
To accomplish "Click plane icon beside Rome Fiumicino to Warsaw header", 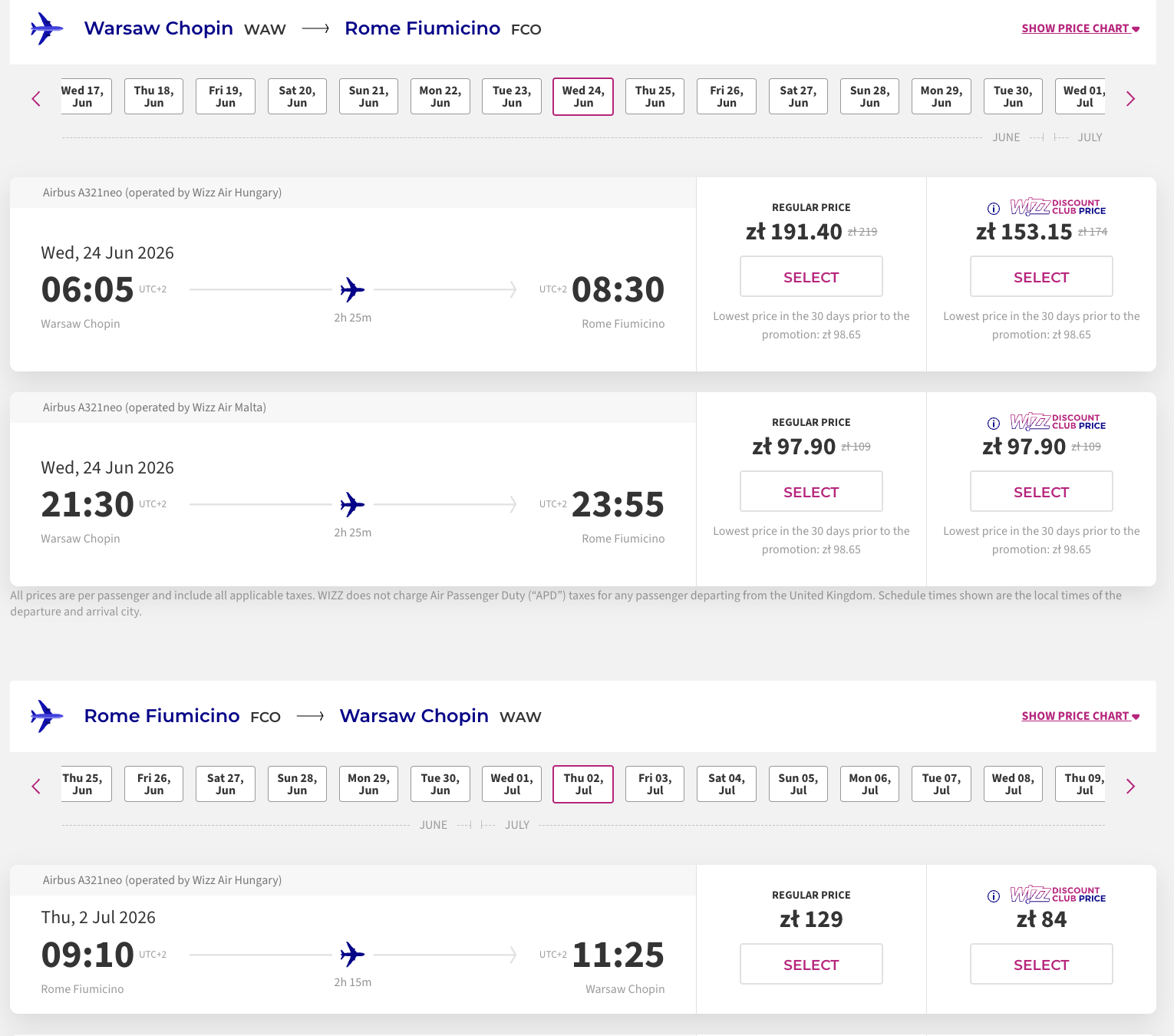I will click(x=47, y=716).
